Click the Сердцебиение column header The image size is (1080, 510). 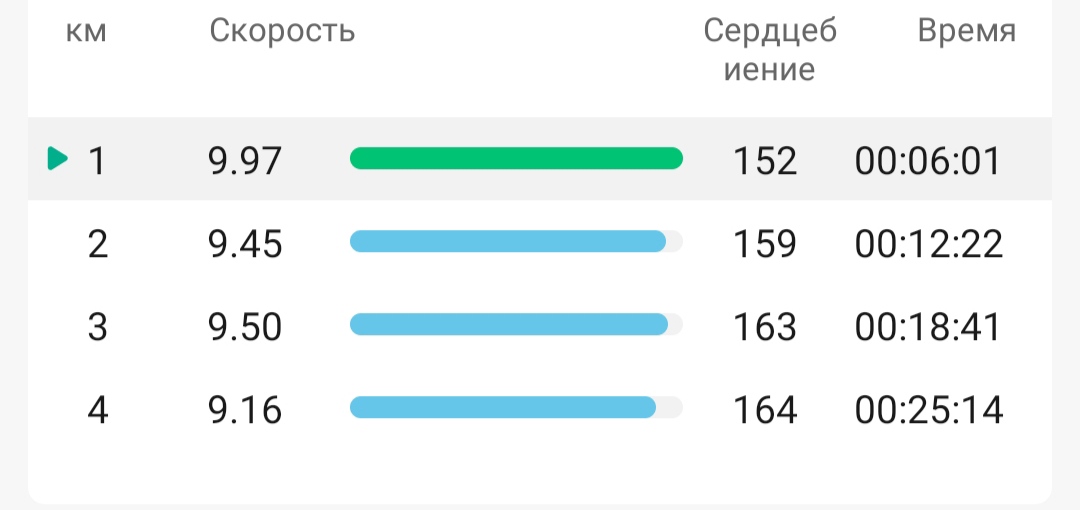pos(770,50)
